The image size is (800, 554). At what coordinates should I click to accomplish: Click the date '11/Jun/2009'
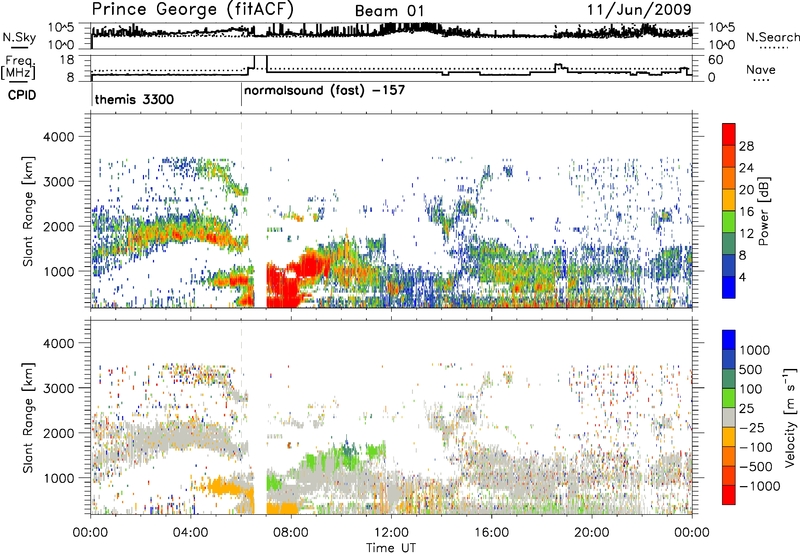tap(639, 9)
